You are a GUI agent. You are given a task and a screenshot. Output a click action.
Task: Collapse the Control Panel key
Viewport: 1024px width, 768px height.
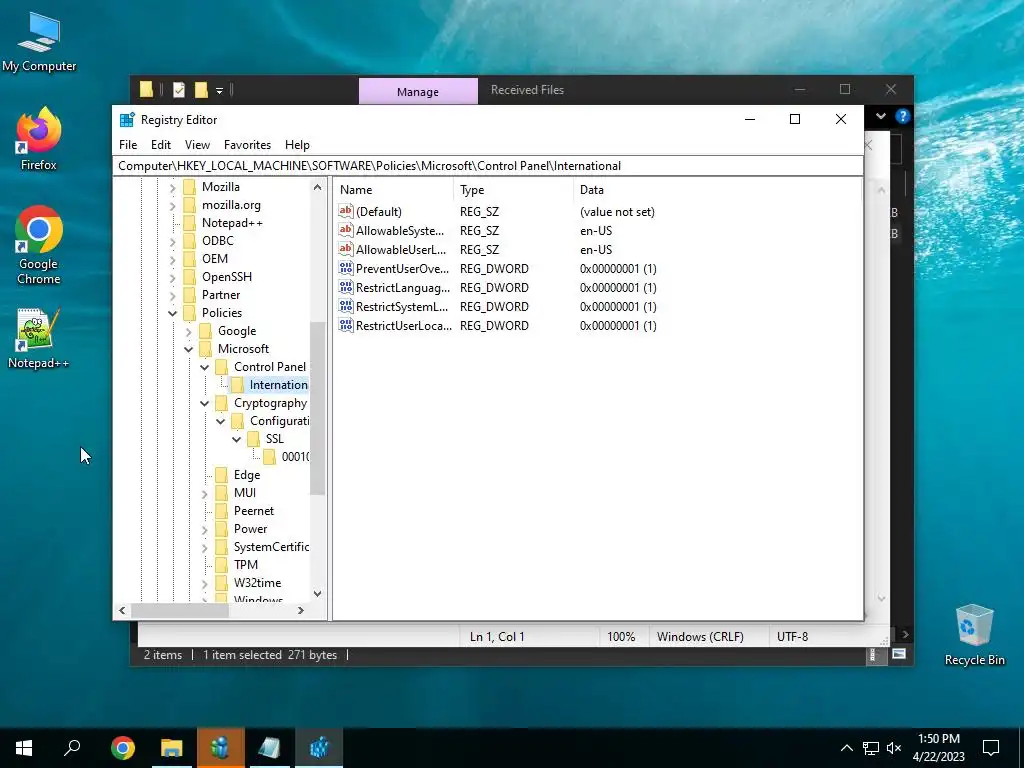[204, 367]
